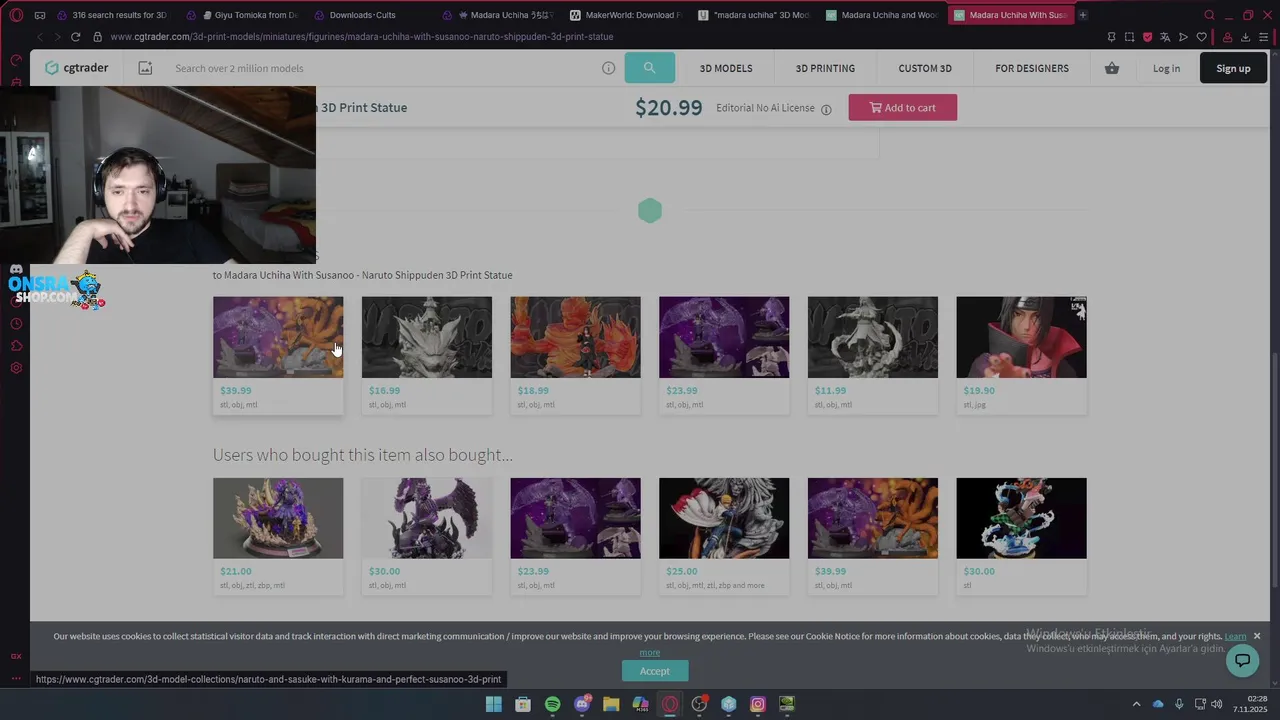Open the GX Control sidebar icon

tap(16, 656)
